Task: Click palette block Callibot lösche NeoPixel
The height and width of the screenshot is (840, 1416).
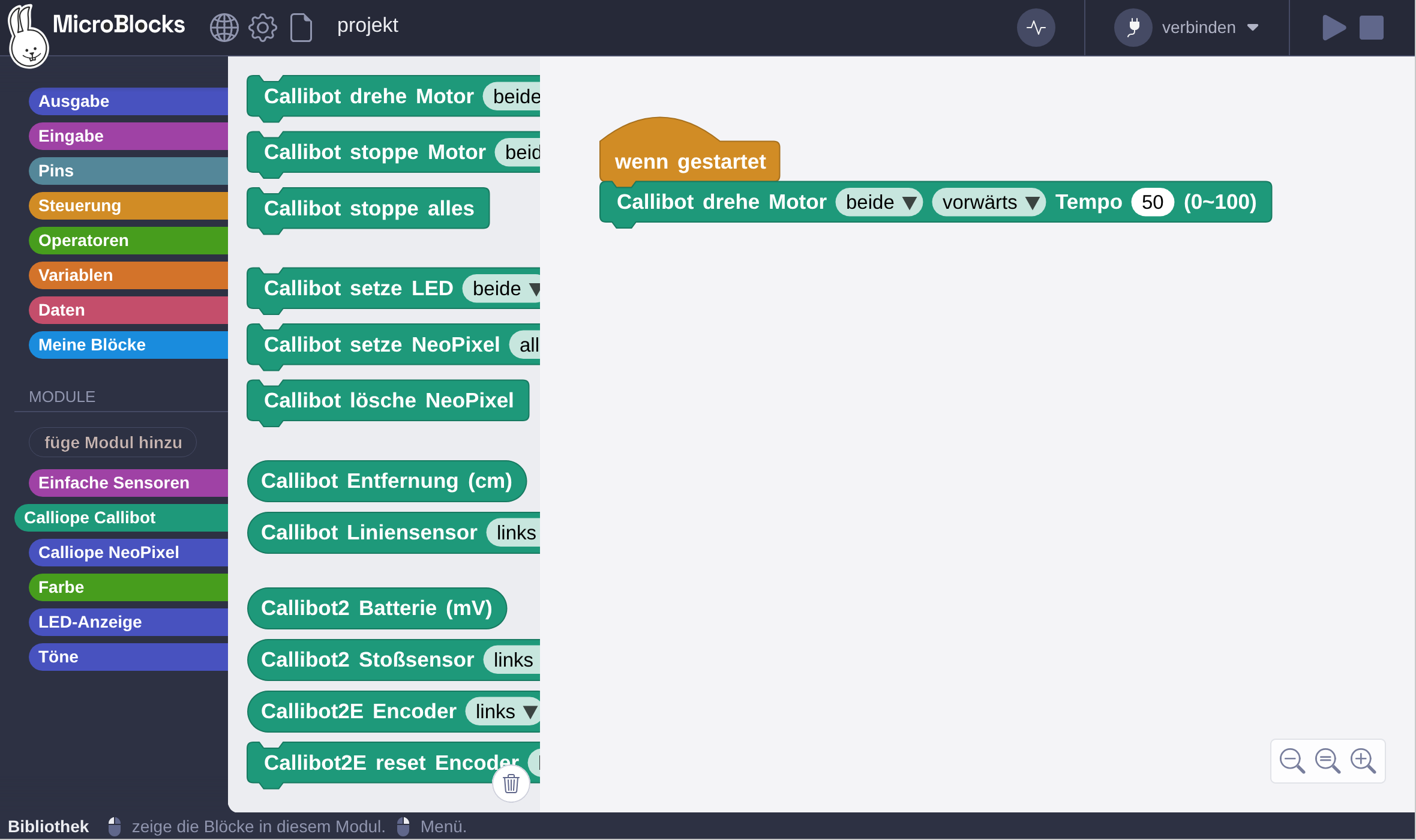Action: (x=388, y=400)
